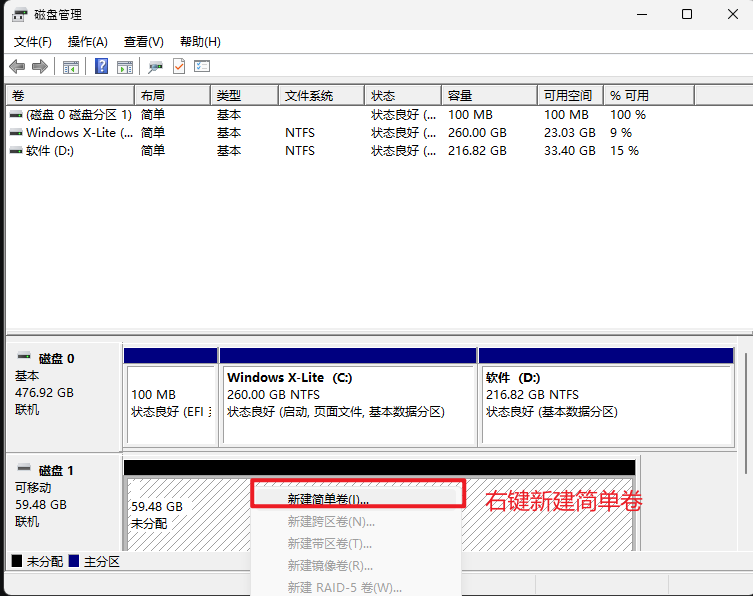Viewport: 753px width, 596px height.
Task: Select the Windows X-Lite (C:) partition block
Action: pos(348,397)
